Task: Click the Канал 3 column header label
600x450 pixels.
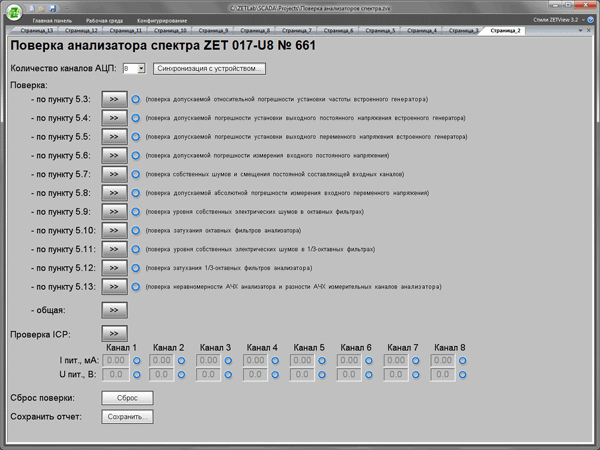Action: pos(215,348)
